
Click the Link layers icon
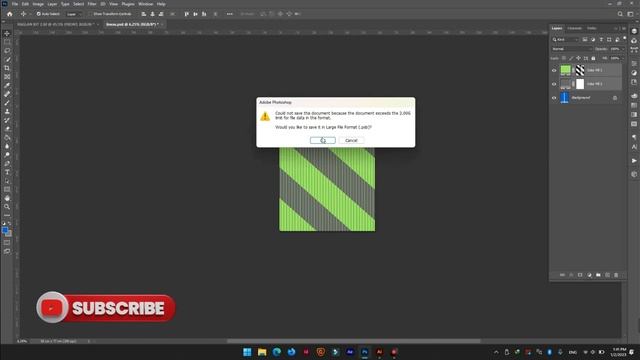click(562, 275)
